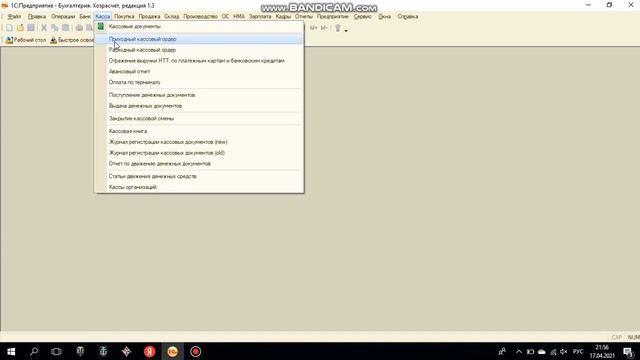Open the Сервис menu
Screen dimensions: 640x360
[x=362, y=17]
